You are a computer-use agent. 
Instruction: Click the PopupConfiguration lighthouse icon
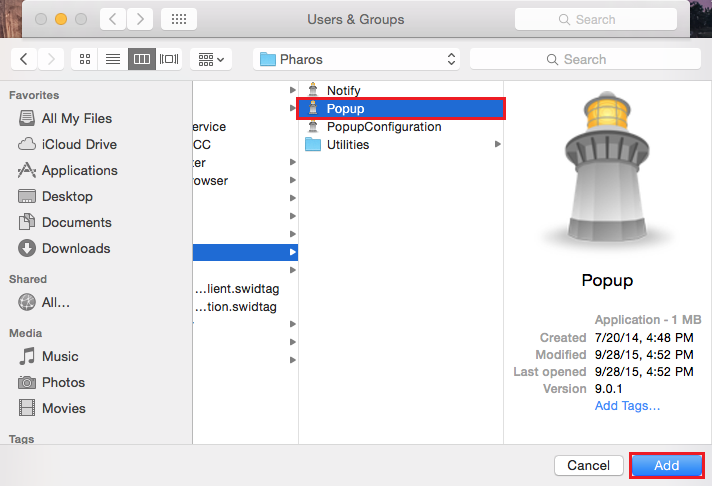pos(313,126)
